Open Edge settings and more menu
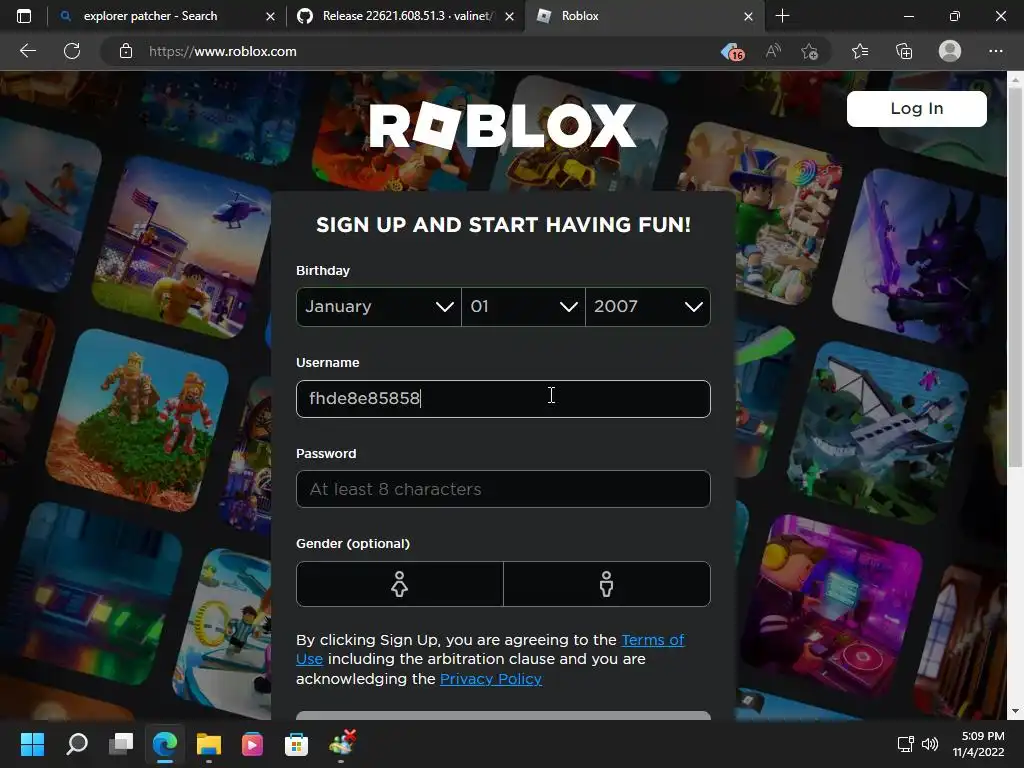Viewport: 1024px width, 768px height. [995, 51]
